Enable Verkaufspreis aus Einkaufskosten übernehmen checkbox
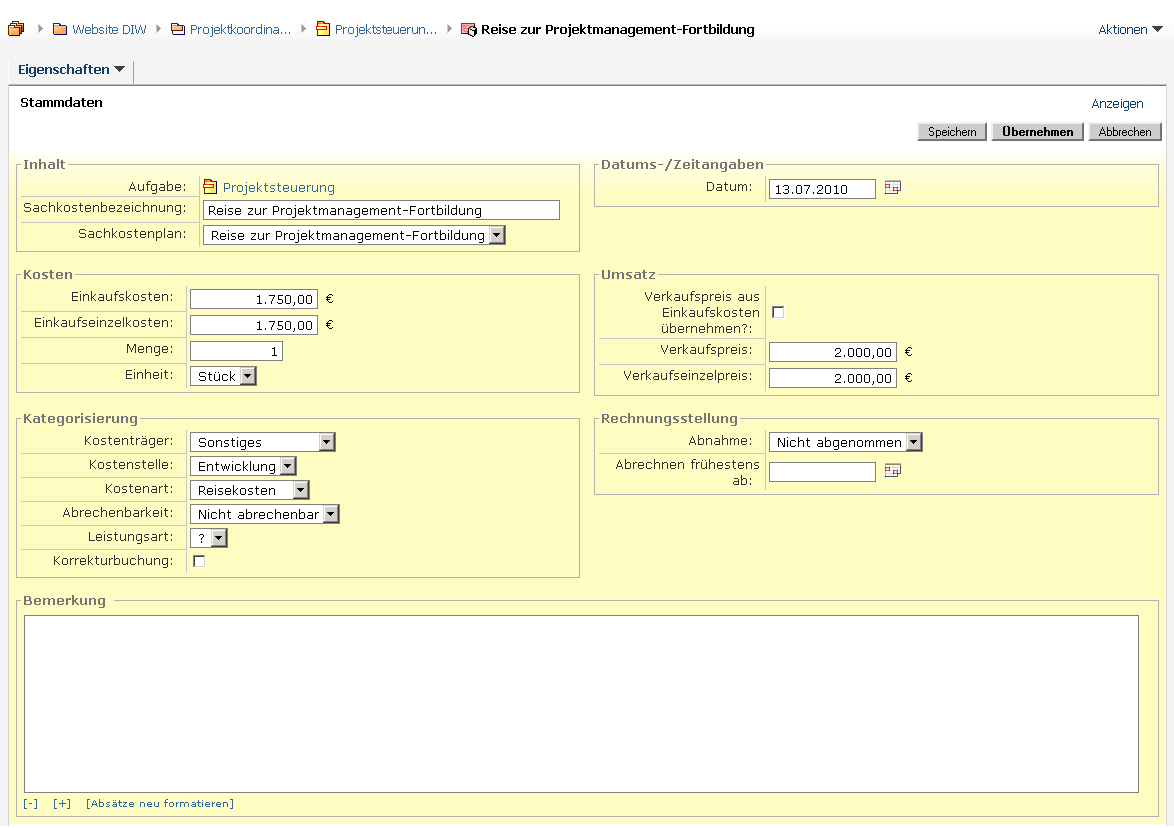Viewport: 1174px width, 828px height. [x=778, y=313]
